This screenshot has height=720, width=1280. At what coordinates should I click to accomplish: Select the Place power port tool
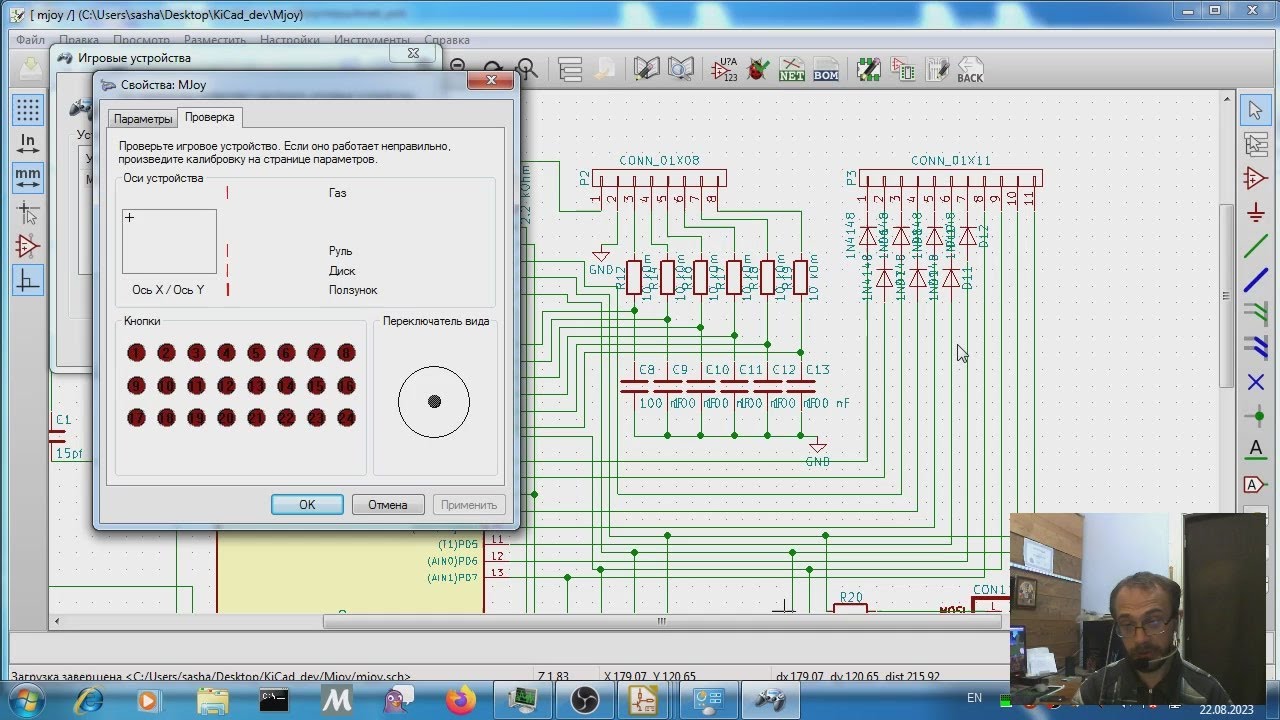click(1256, 213)
